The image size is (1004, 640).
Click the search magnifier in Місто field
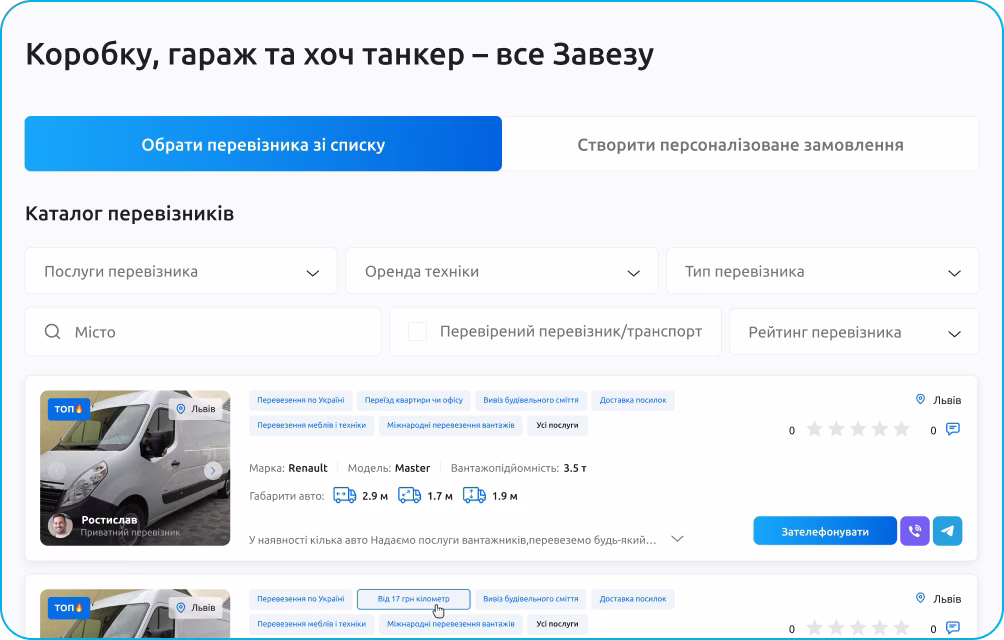[x=53, y=332]
